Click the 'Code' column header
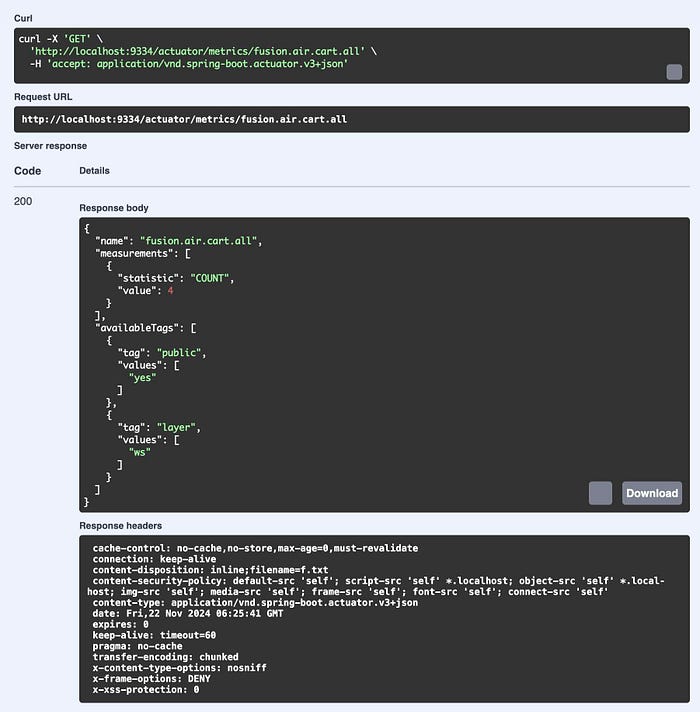 click(28, 171)
